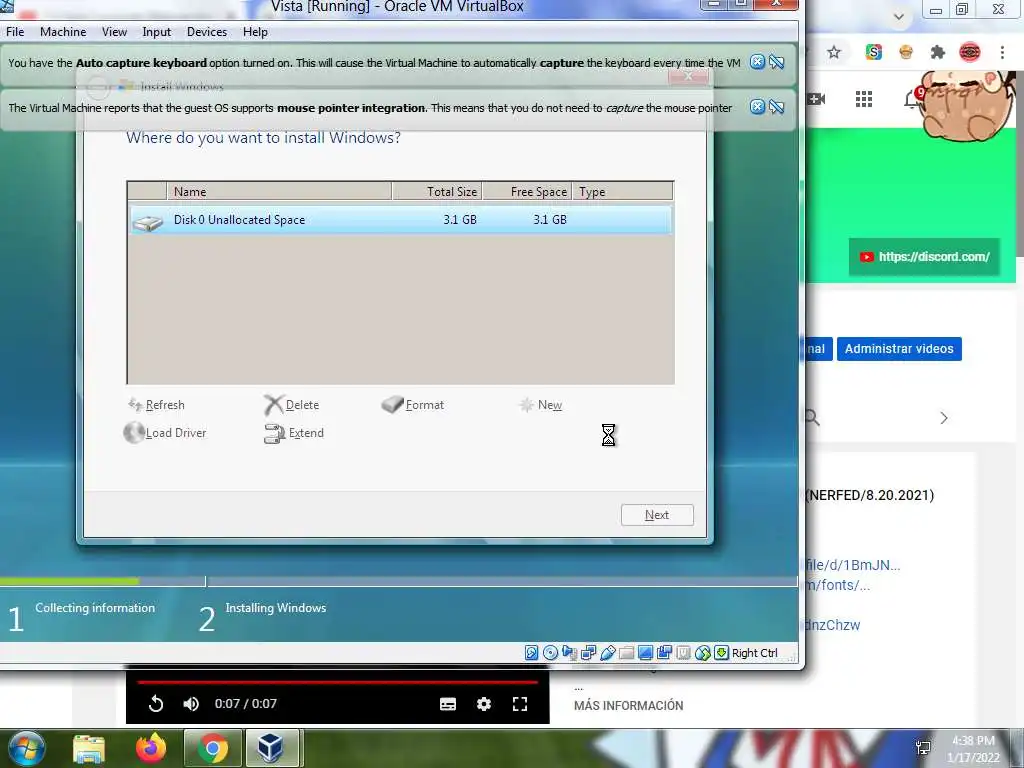Open the Input menu
Image resolution: width=1024 pixels, height=768 pixels.
pyautogui.click(x=157, y=32)
